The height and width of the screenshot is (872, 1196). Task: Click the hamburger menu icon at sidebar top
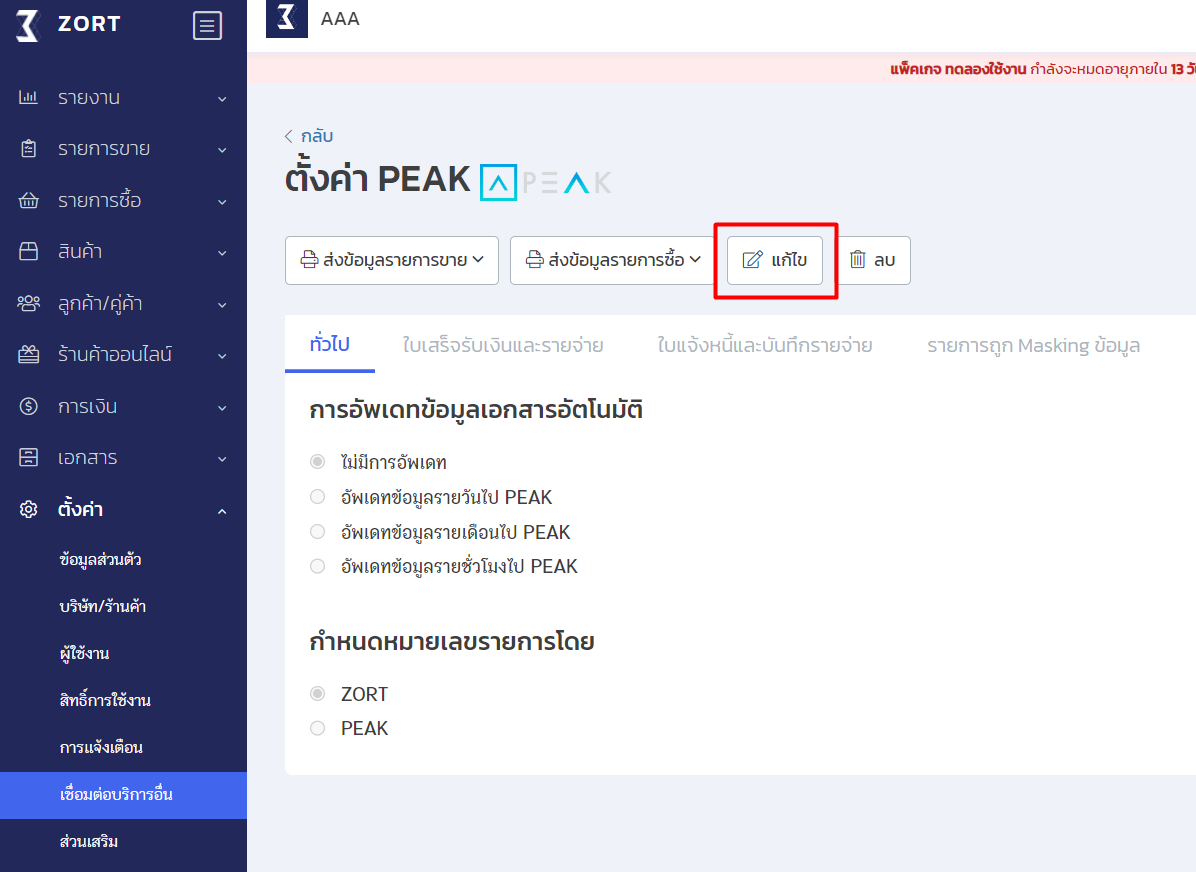[207, 25]
